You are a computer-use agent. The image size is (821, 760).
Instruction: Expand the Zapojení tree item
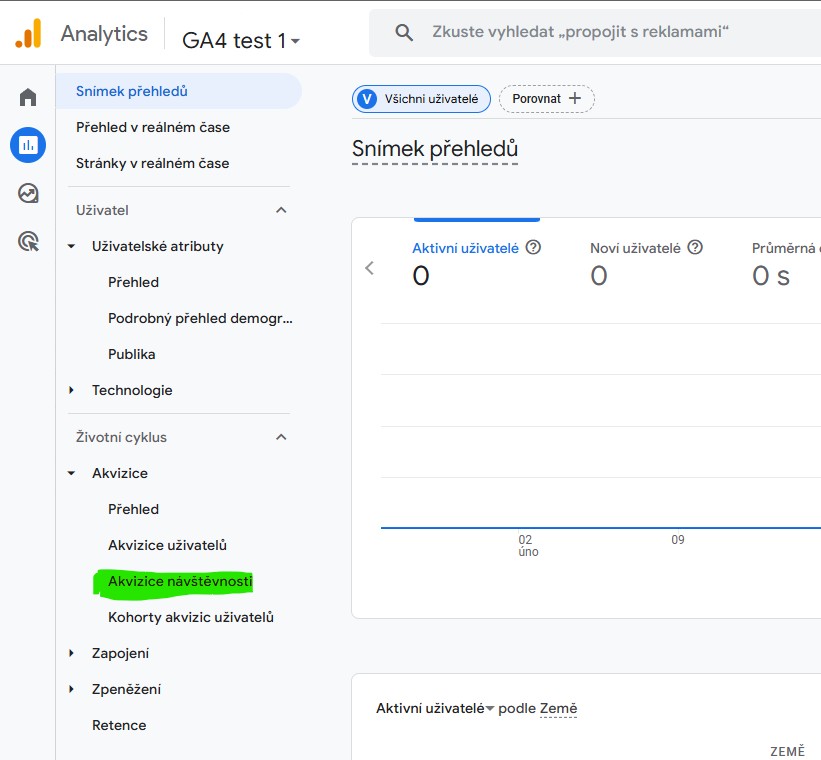pos(71,653)
